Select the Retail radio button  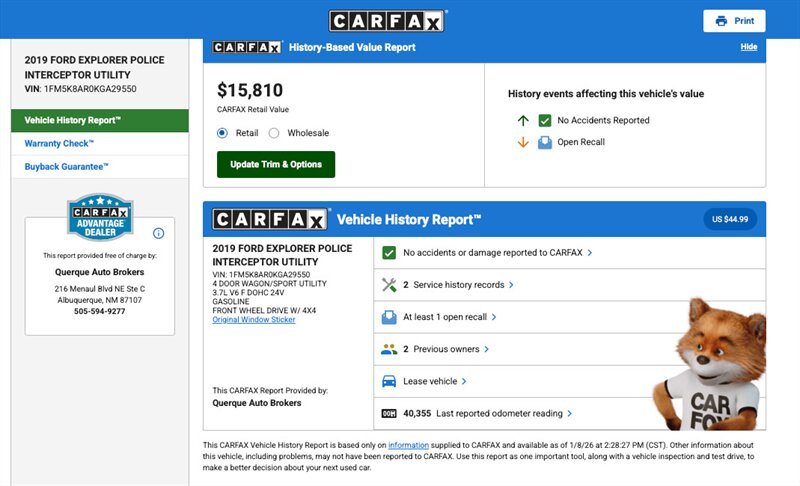223,133
